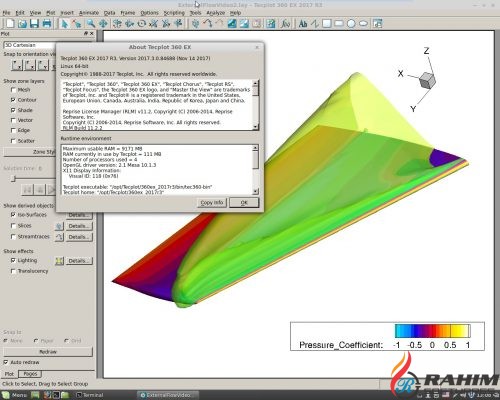This screenshot has width=500, height=400.
Task: Click the trademark text scrollbar down arrow
Action: [255, 127]
